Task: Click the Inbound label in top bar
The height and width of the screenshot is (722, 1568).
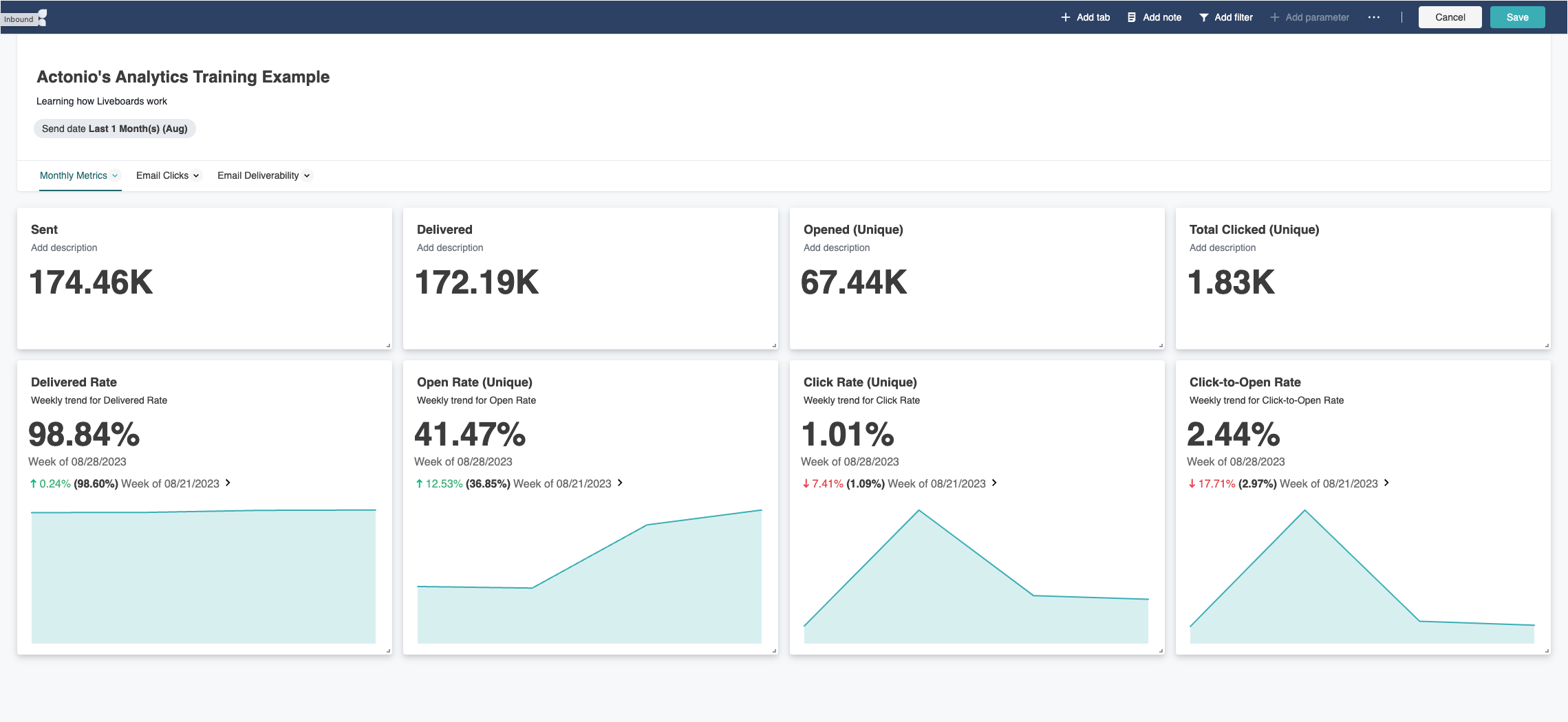Action: (19, 19)
